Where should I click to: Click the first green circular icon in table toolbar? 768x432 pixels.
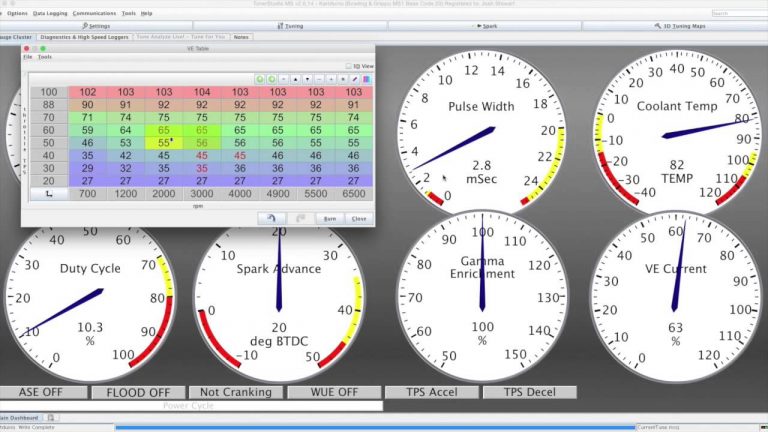[260, 78]
